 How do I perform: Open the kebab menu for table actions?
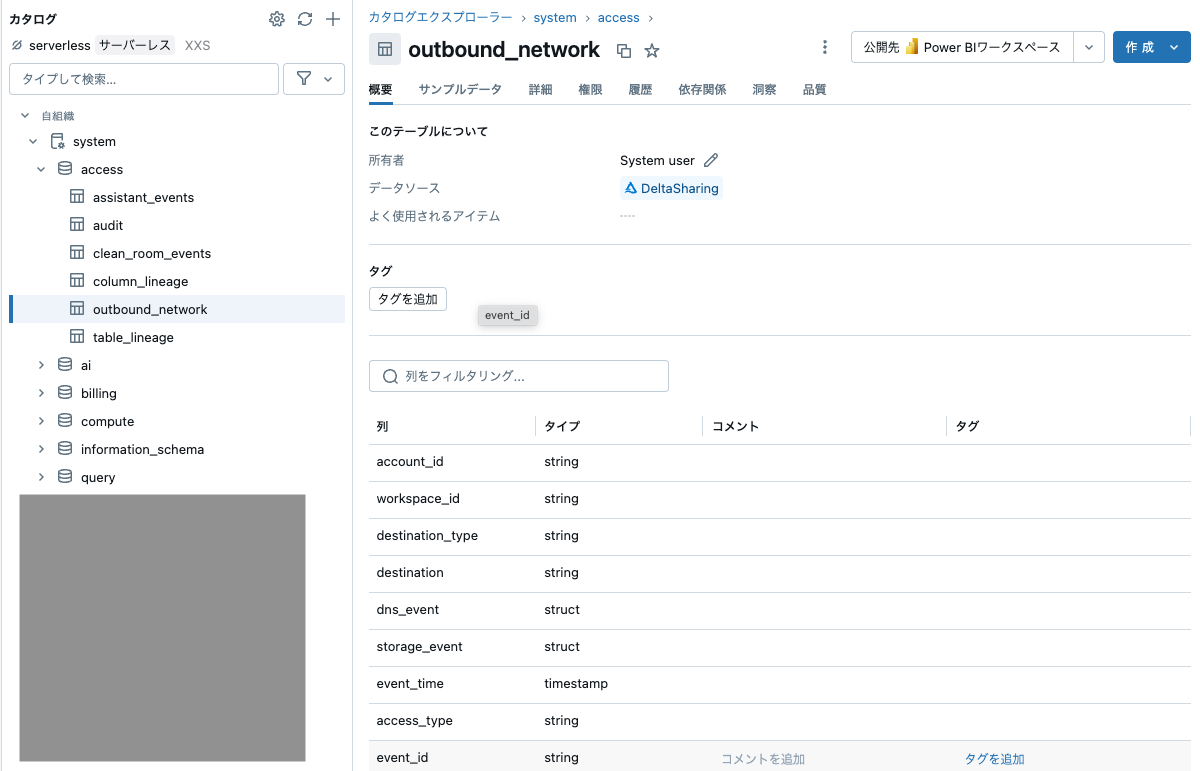click(x=824, y=46)
